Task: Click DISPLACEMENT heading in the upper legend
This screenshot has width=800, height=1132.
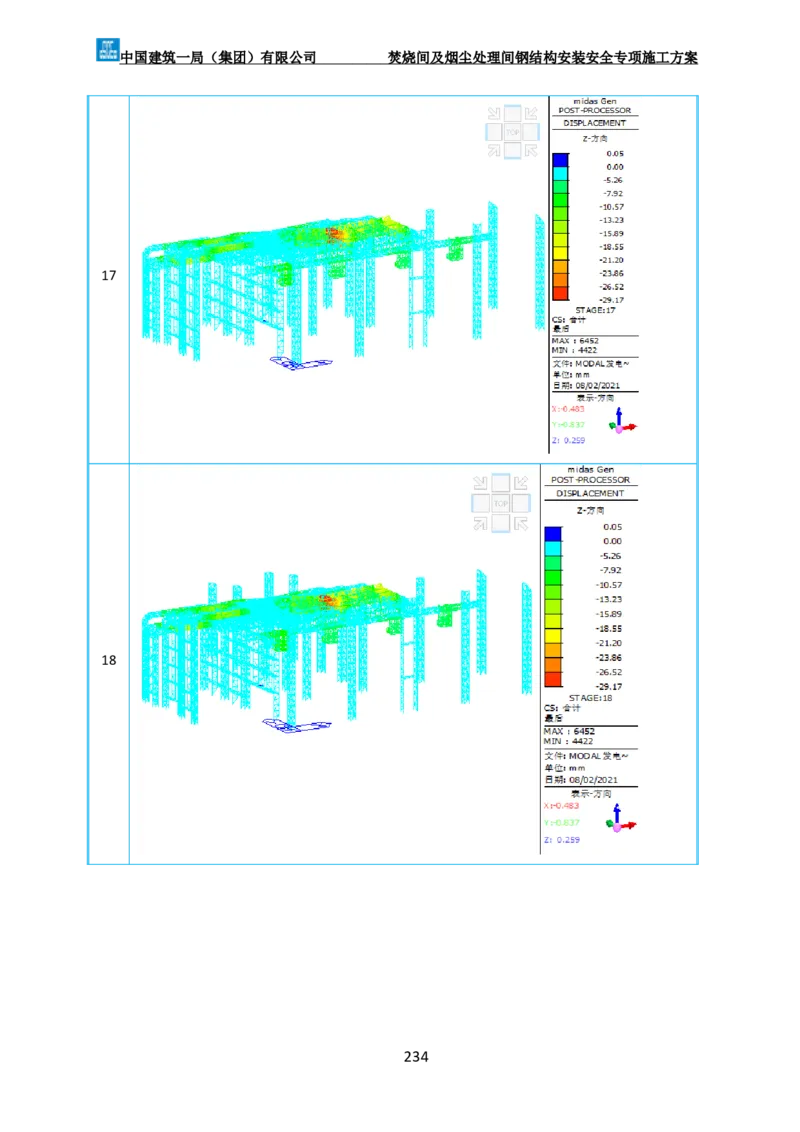Action: (594, 123)
